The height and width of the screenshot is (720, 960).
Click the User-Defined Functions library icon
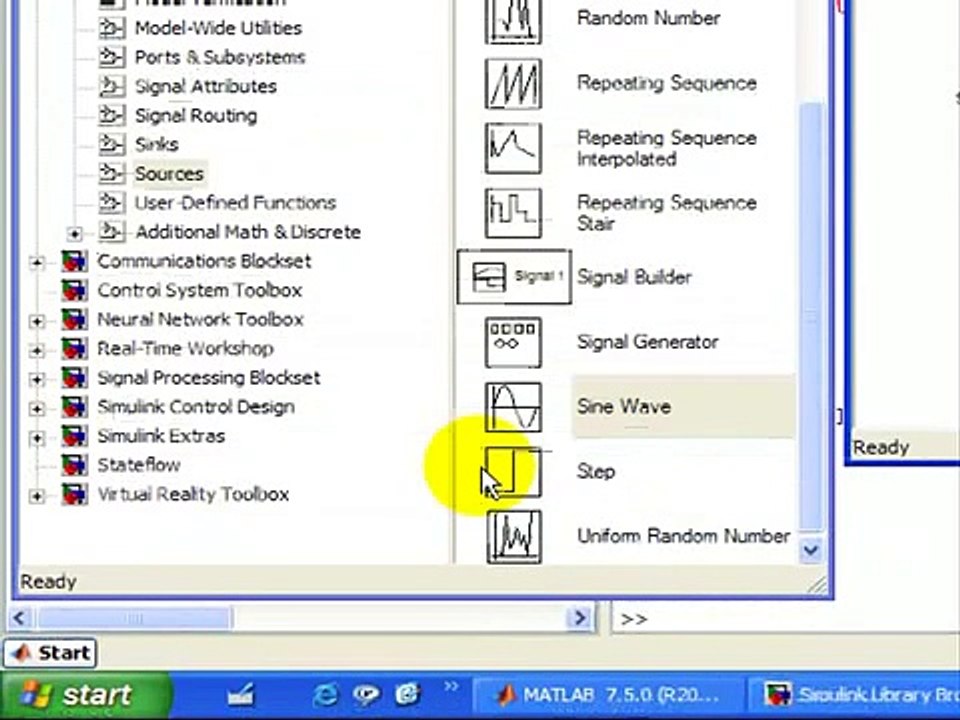click(111, 203)
